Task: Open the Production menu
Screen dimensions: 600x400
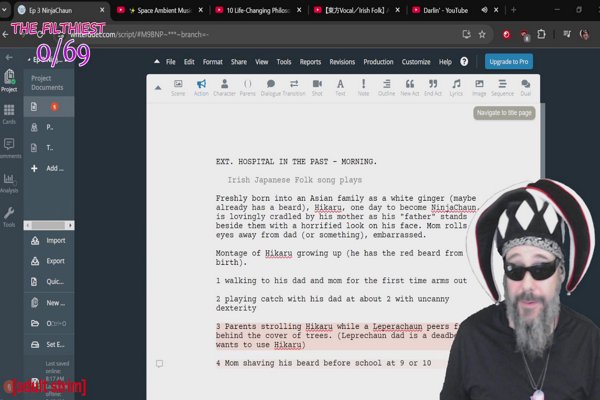Action: [x=378, y=62]
